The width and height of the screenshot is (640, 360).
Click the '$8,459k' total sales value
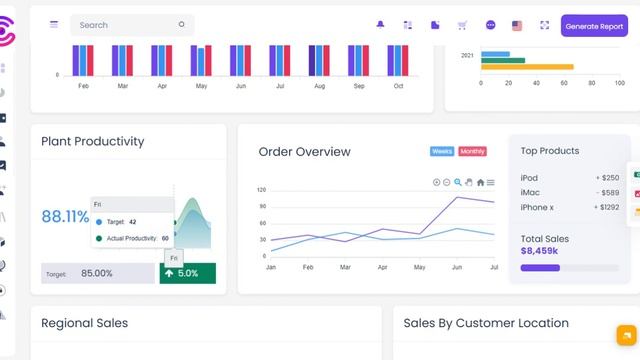(x=539, y=251)
